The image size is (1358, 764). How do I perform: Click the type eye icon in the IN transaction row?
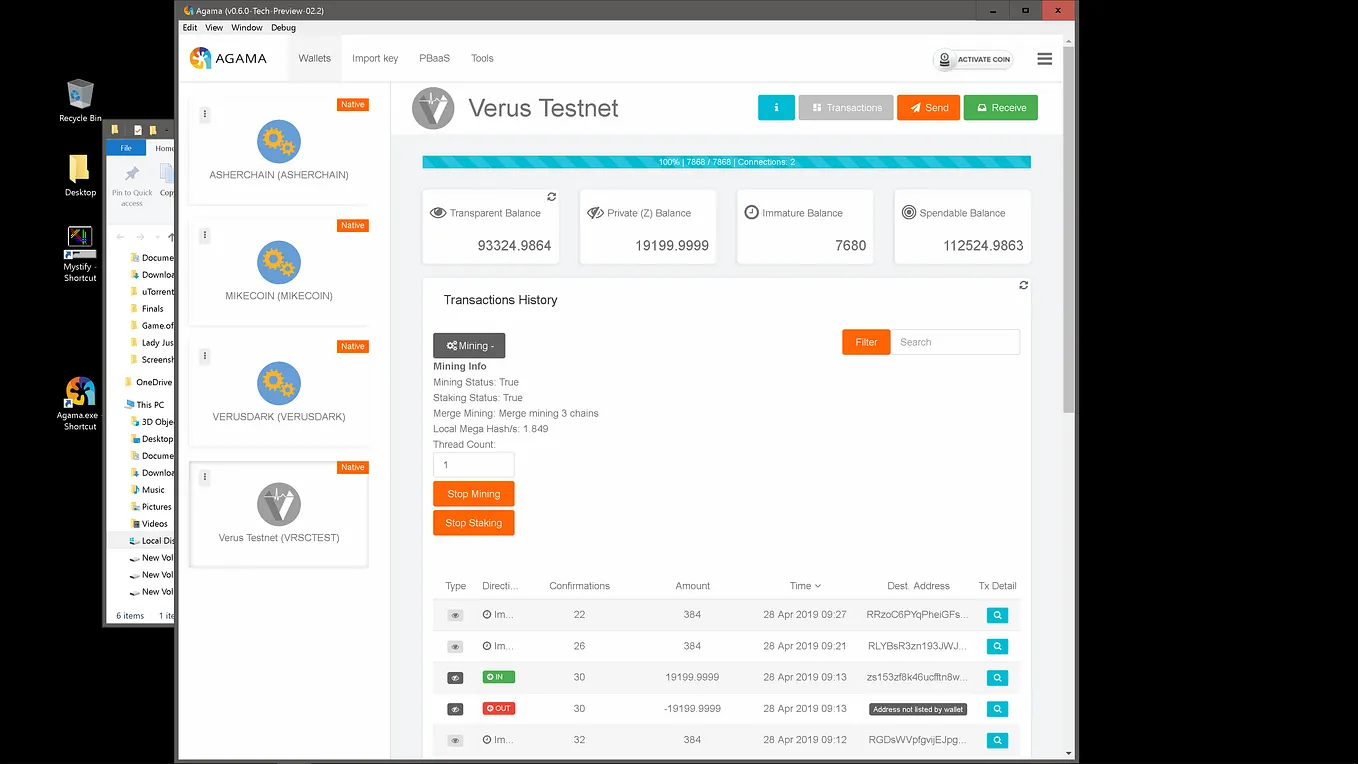455,678
